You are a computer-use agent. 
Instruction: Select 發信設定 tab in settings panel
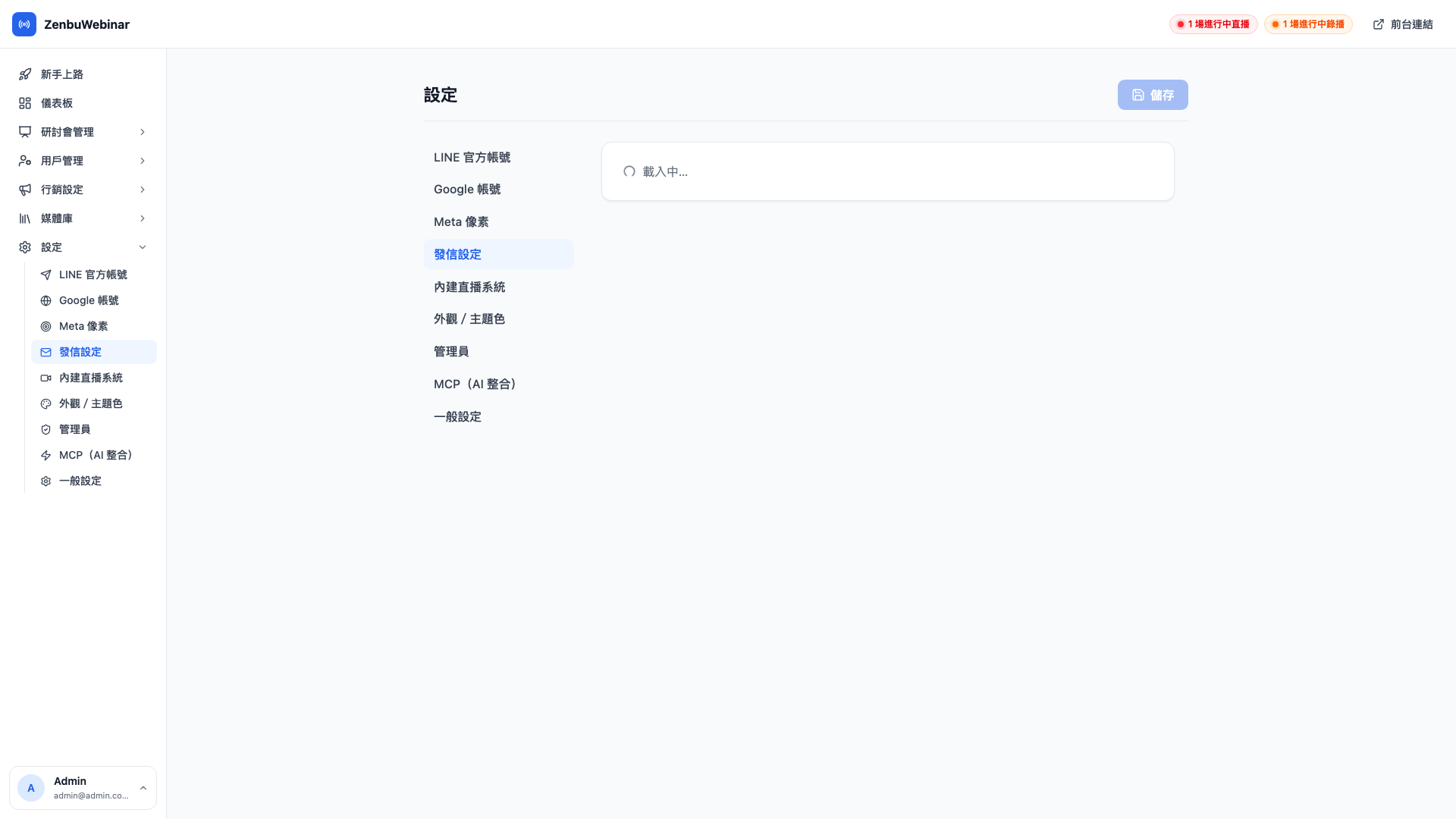(499, 254)
